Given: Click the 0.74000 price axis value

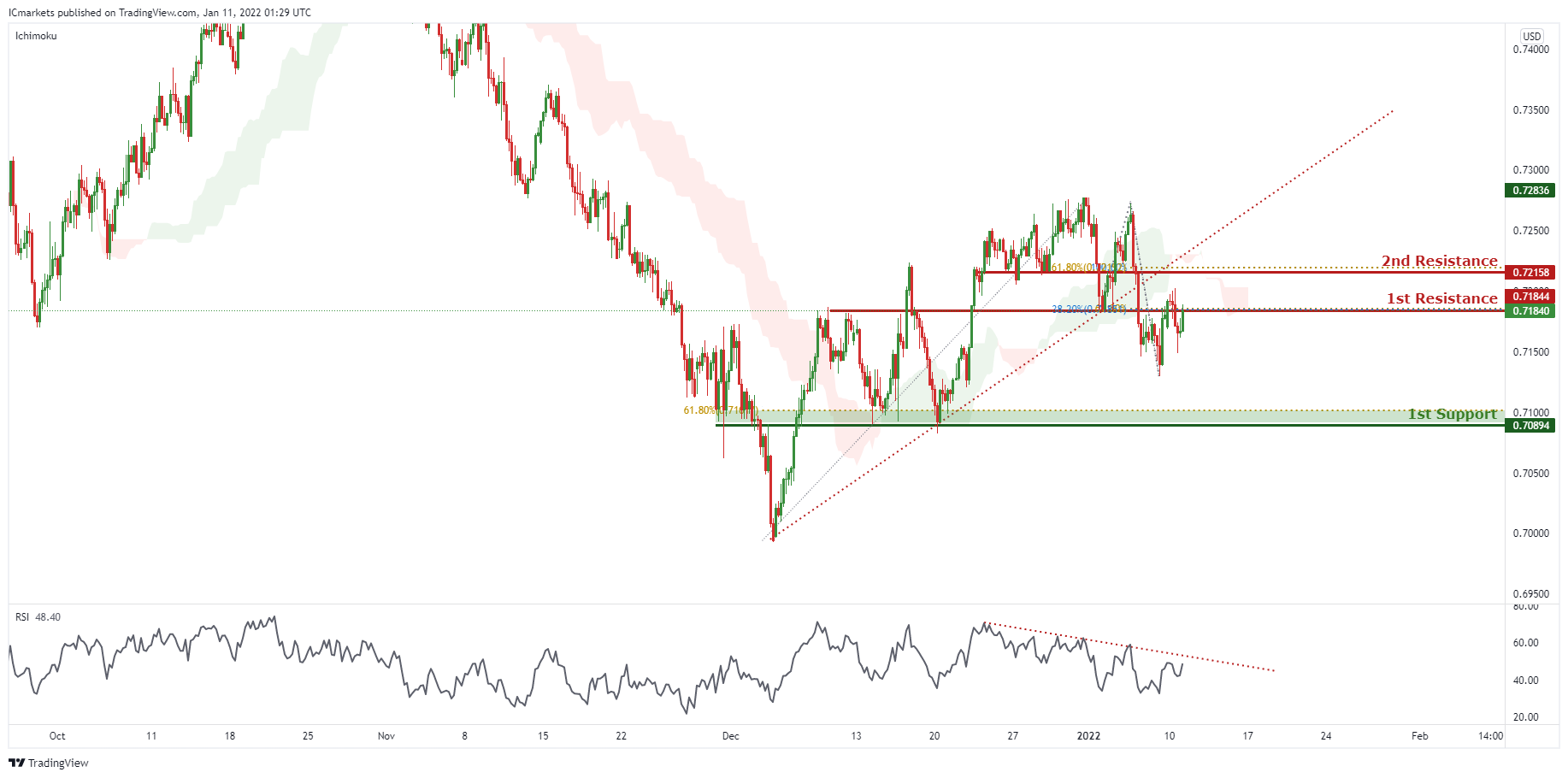Looking at the screenshot, I should pos(1530,50).
